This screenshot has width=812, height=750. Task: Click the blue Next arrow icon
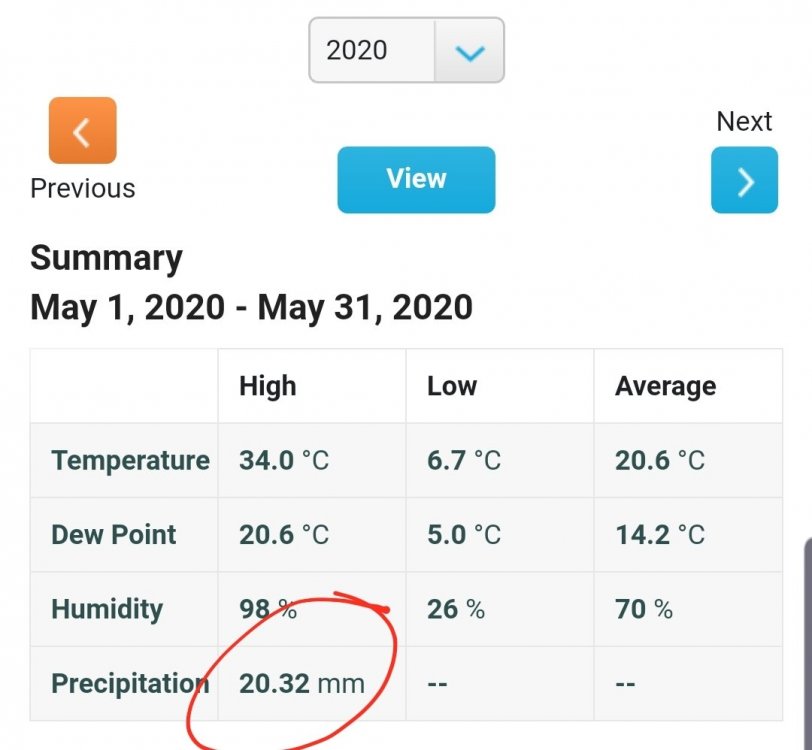click(744, 180)
